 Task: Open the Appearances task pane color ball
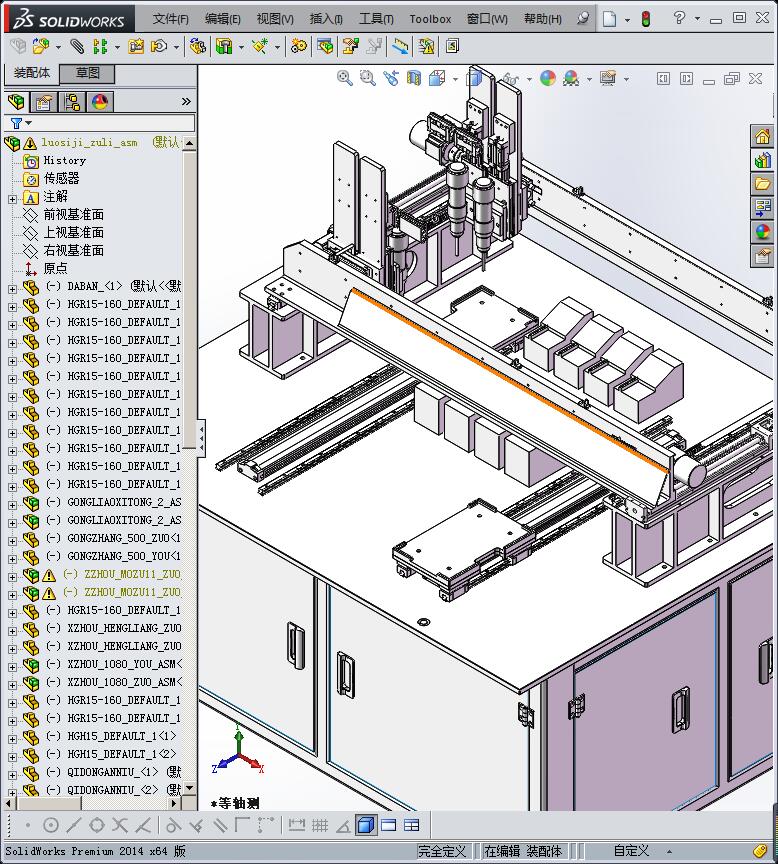[763, 232]
